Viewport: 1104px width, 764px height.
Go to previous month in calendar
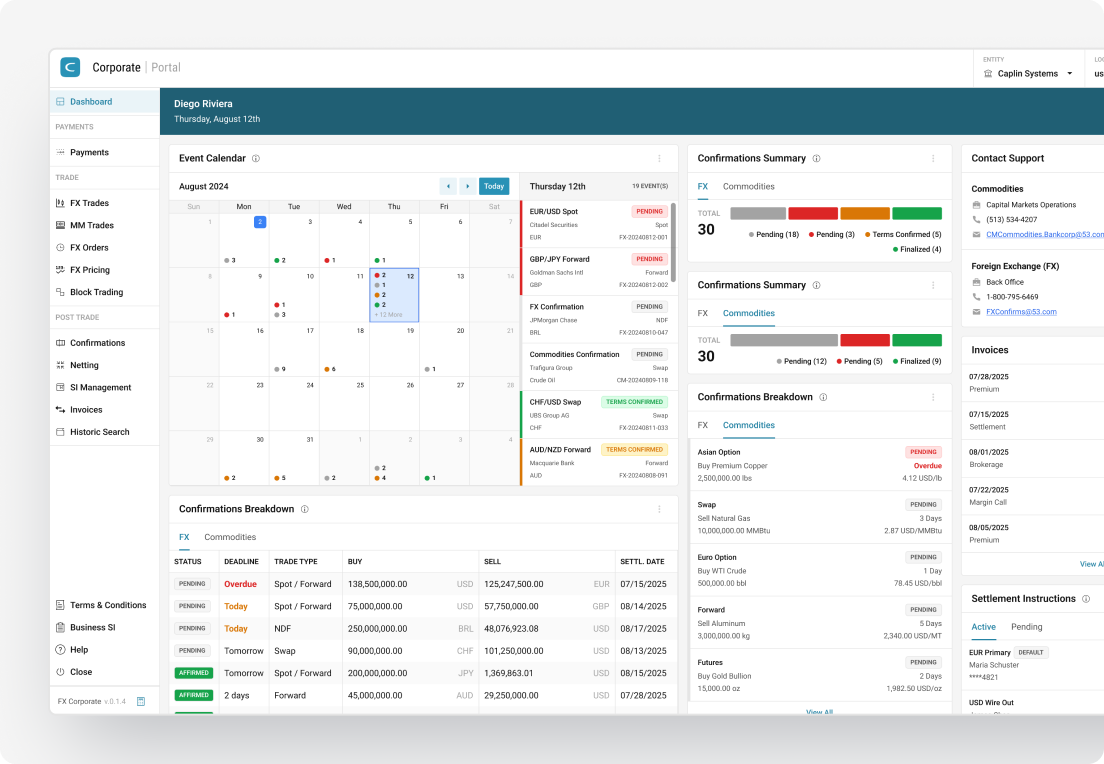(448, 186)
